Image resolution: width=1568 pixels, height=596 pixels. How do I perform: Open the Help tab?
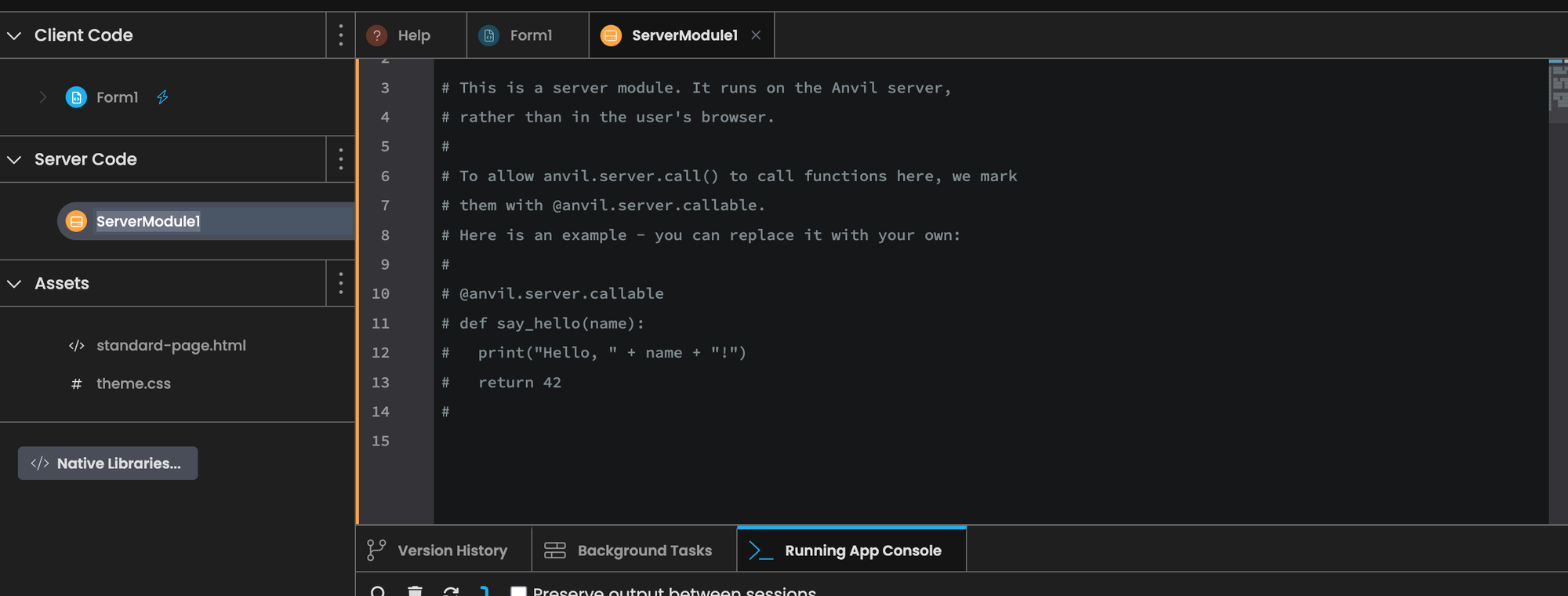coord(401,35)
